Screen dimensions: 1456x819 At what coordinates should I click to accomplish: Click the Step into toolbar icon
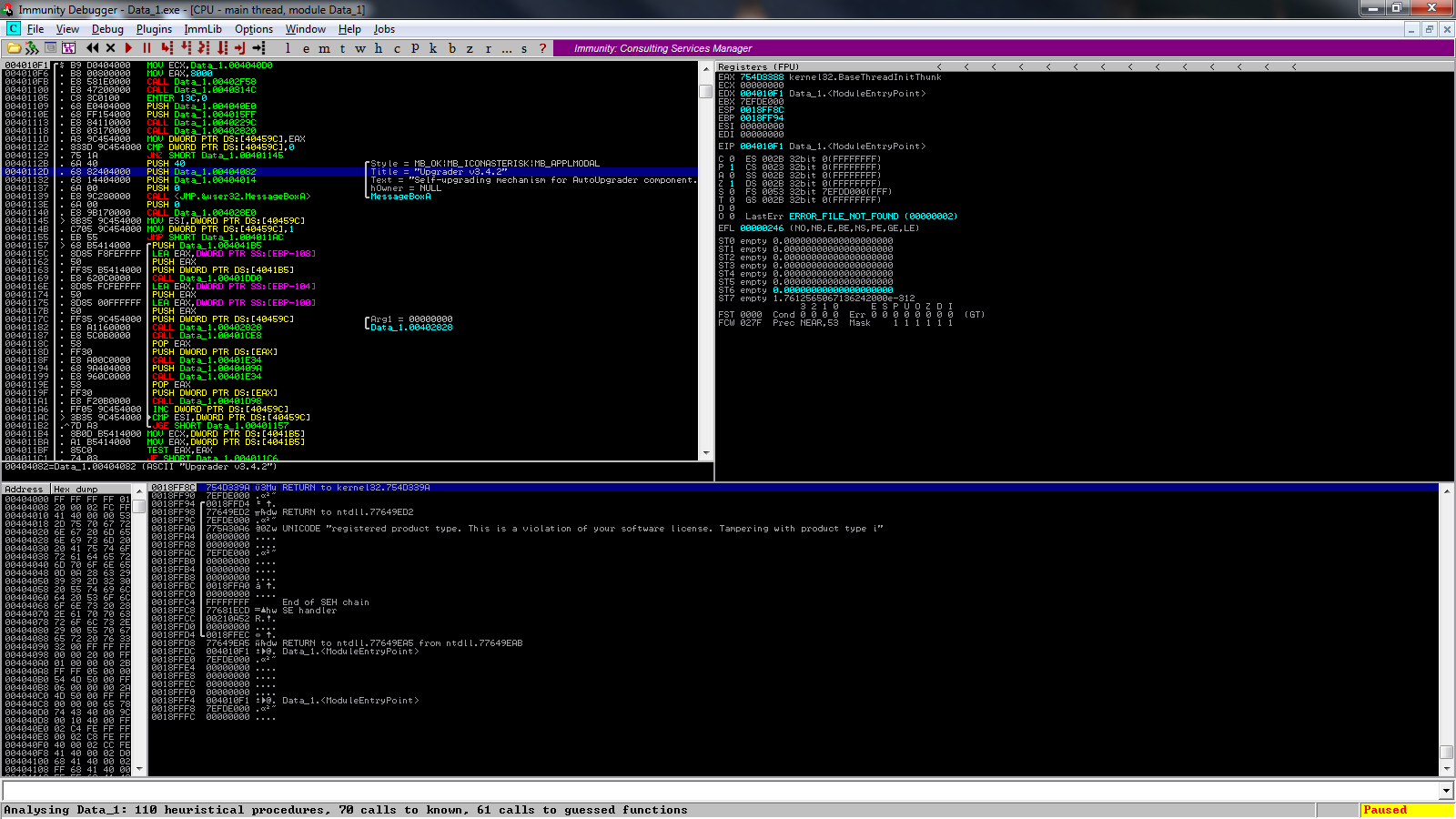pyautogui.click(x=167, y=48)
